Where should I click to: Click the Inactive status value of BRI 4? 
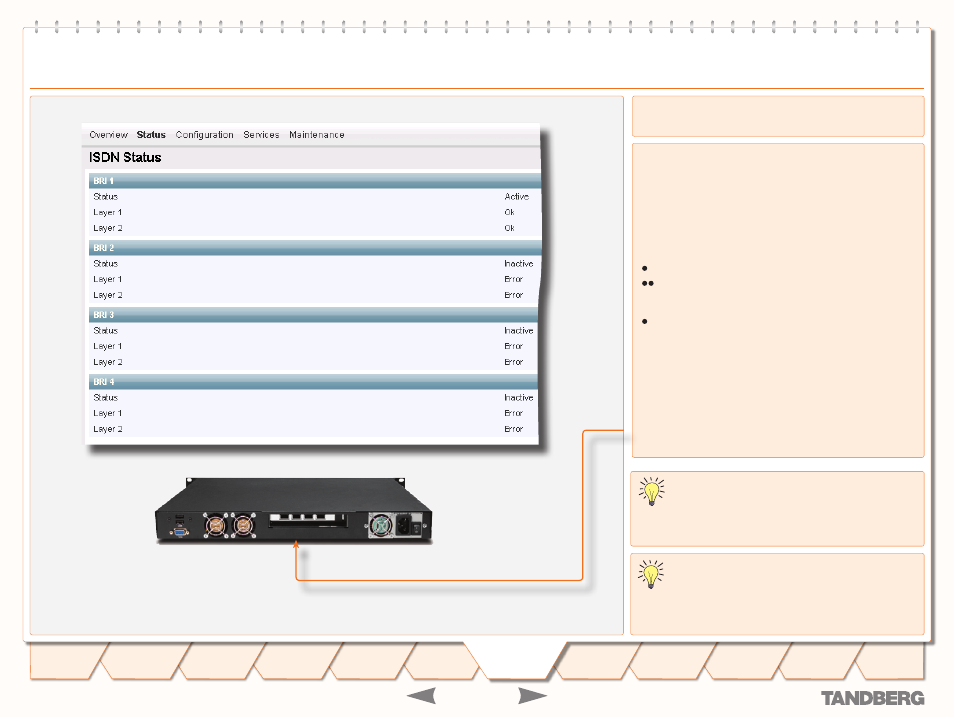(x=518, y=397)
